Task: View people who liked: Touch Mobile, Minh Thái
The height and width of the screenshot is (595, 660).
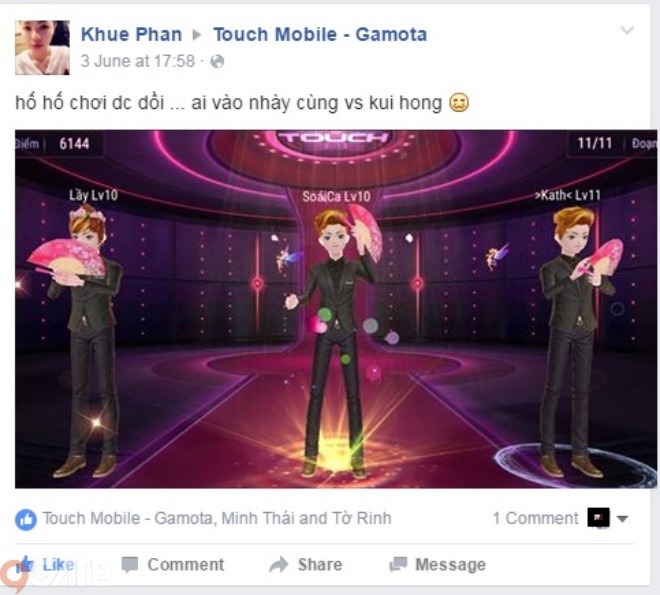Action: [217, 518]
